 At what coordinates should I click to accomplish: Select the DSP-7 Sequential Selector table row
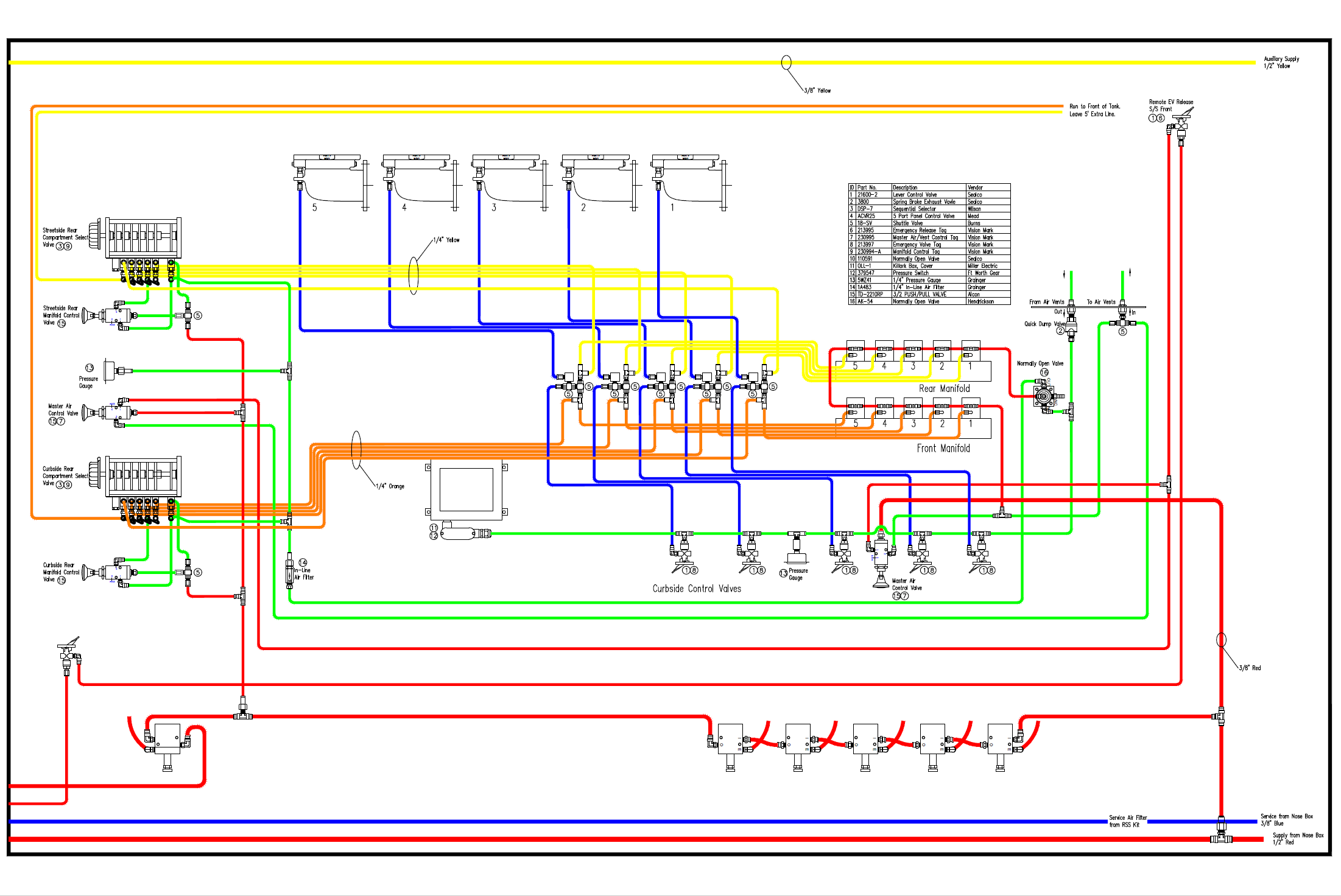coord(929,209)
